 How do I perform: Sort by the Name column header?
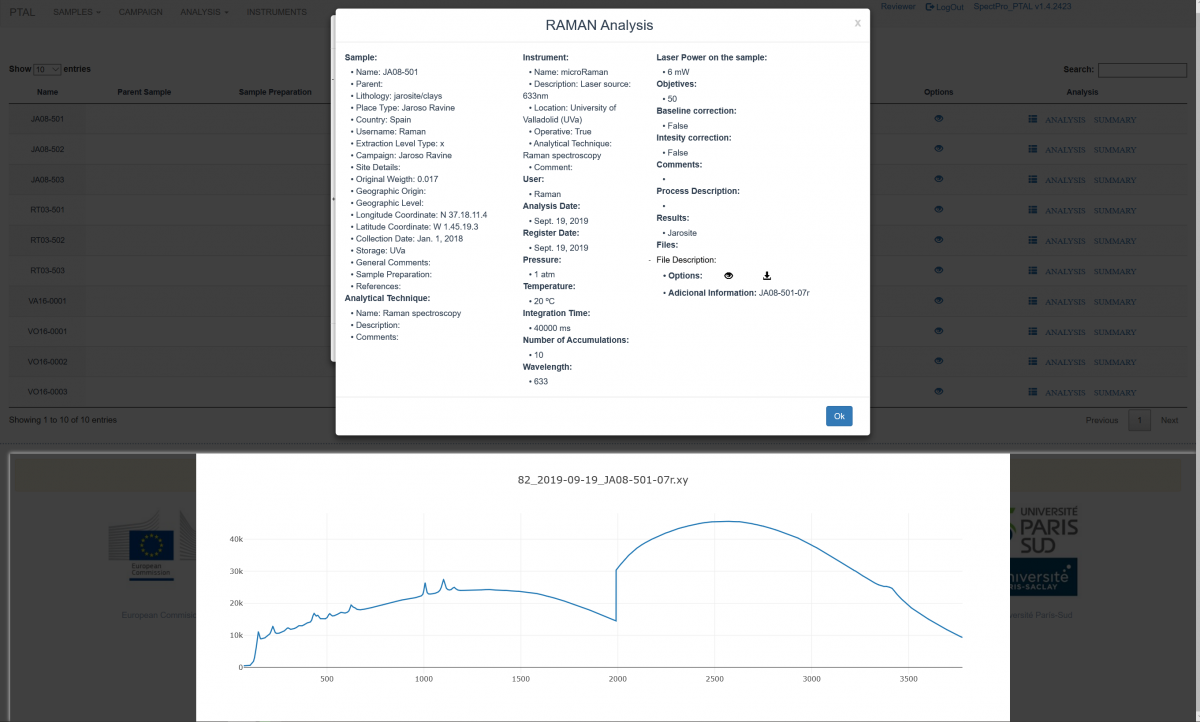point(48,92)
